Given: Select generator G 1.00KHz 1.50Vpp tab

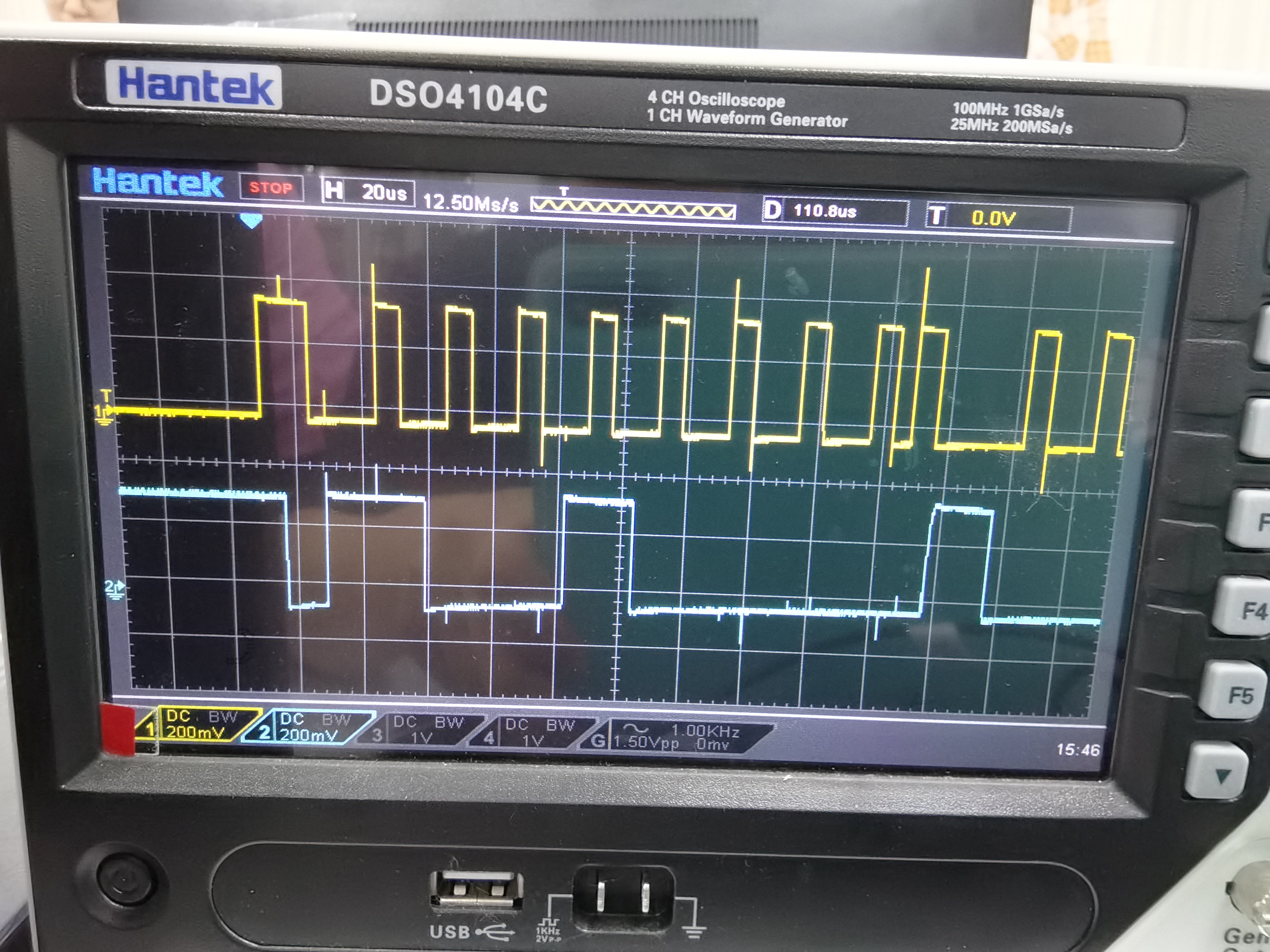Looking at the screenshot, I should [677, 736].
